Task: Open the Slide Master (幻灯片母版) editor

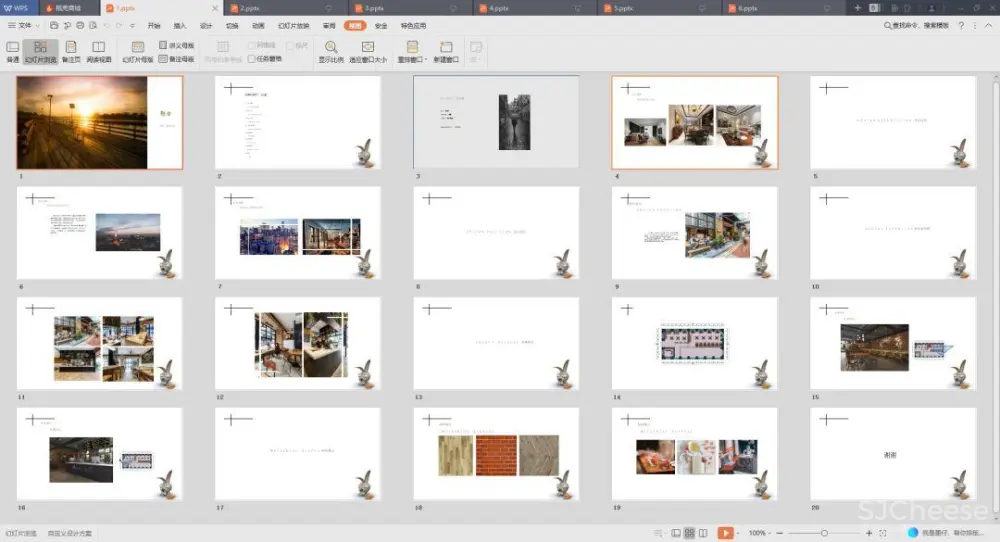Action: pos(137,51)
